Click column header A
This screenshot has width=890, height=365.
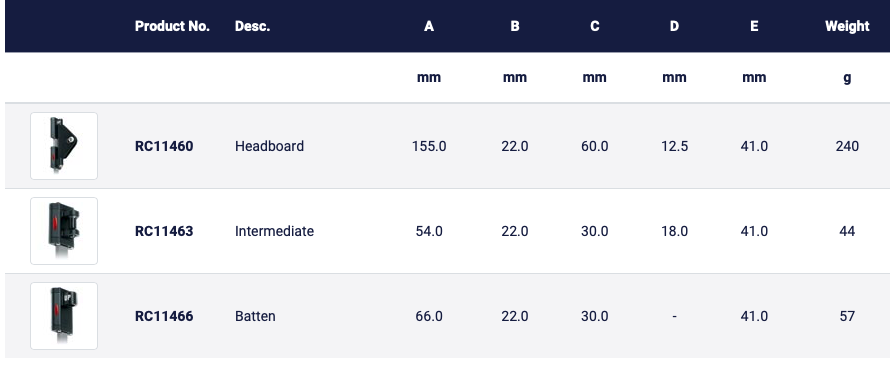pos(429,26)
